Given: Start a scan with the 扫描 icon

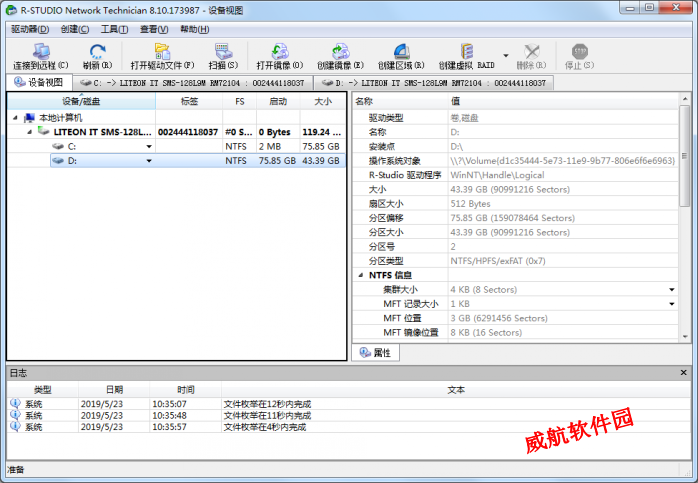Looking at the screenshot, I should click(x=224, y=52).
